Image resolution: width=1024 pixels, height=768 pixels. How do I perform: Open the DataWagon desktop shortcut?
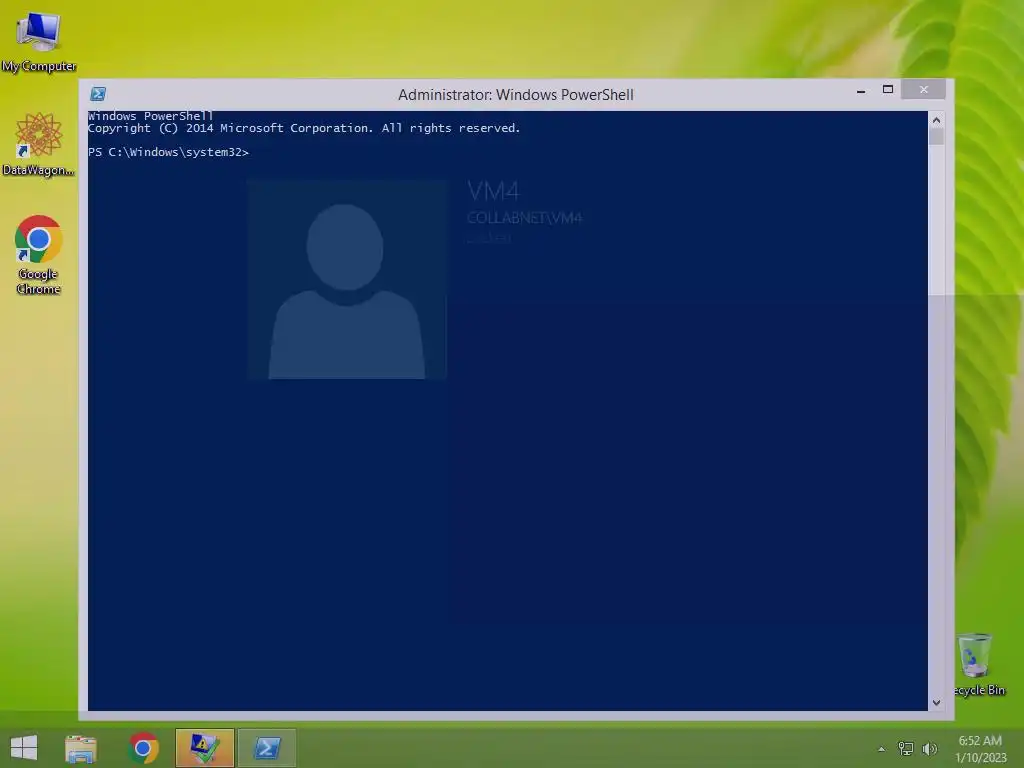click(39, 144)
